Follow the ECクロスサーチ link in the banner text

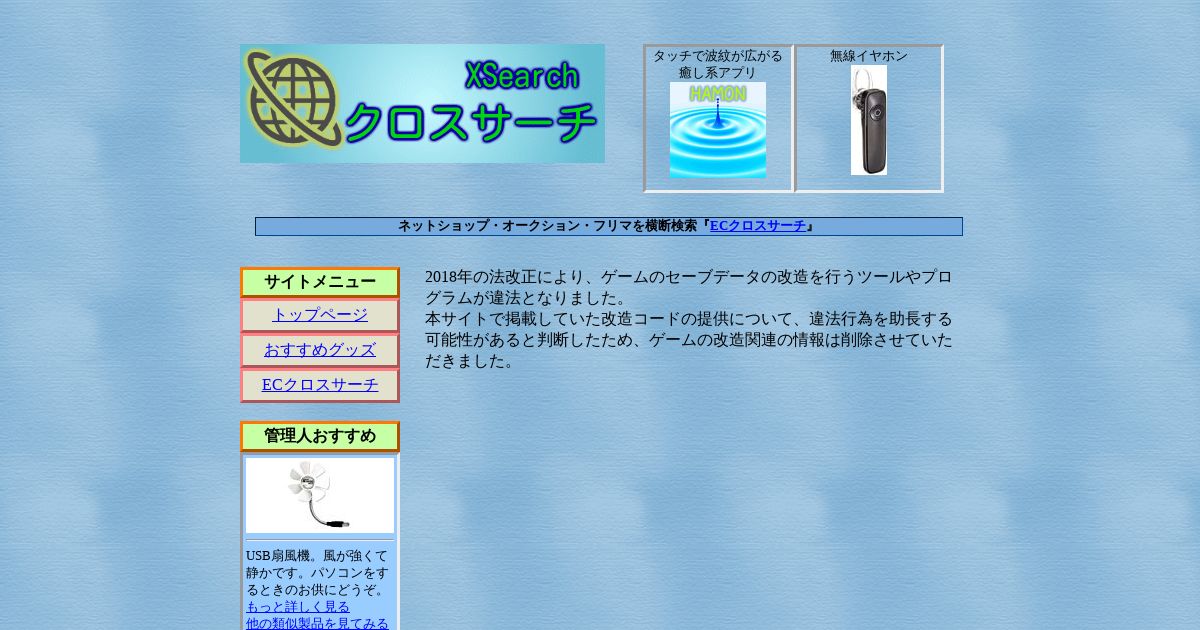point(758,226)
